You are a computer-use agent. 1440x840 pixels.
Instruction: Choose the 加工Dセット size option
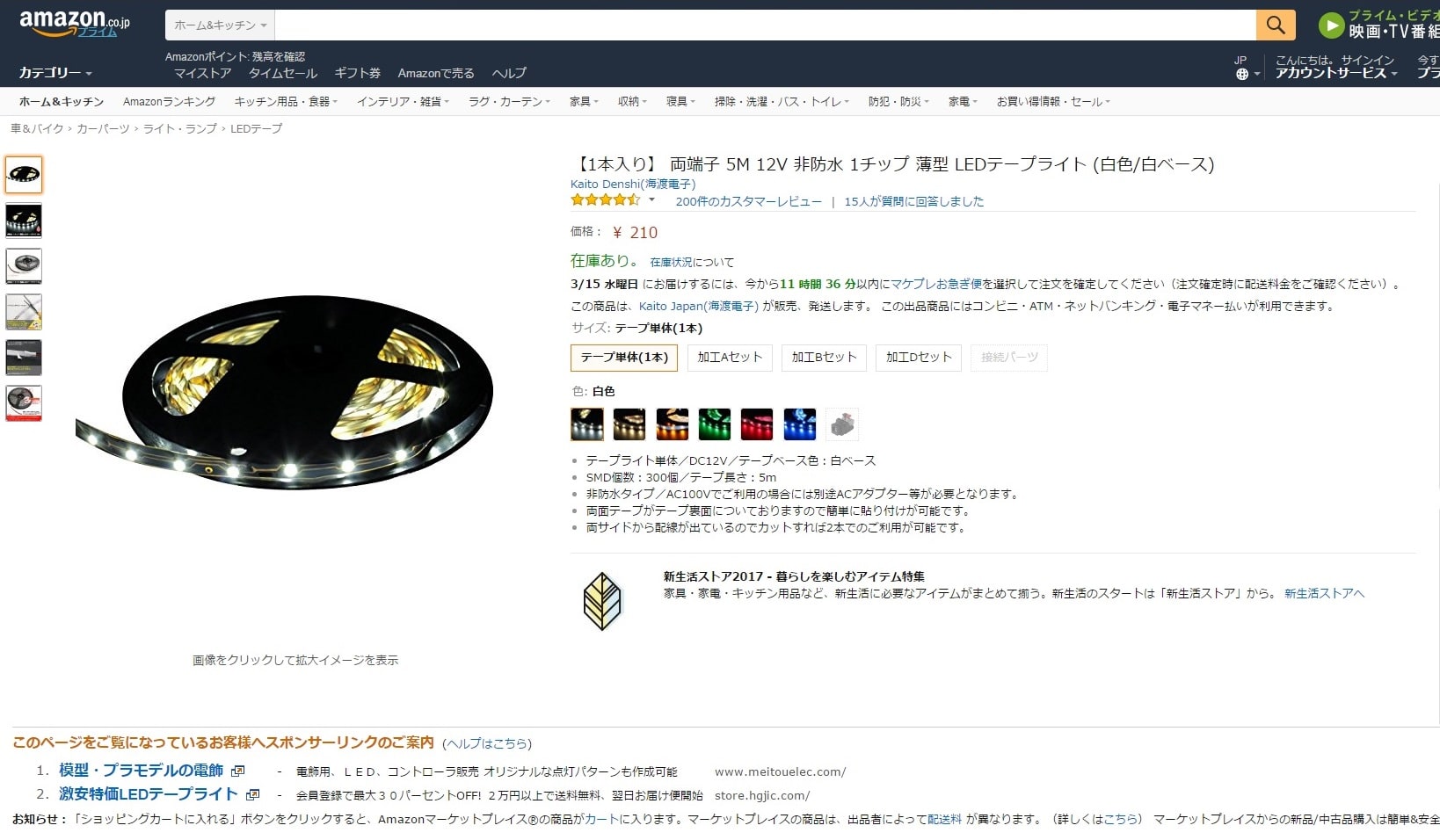pyautogui.click(x=919, y=358)
